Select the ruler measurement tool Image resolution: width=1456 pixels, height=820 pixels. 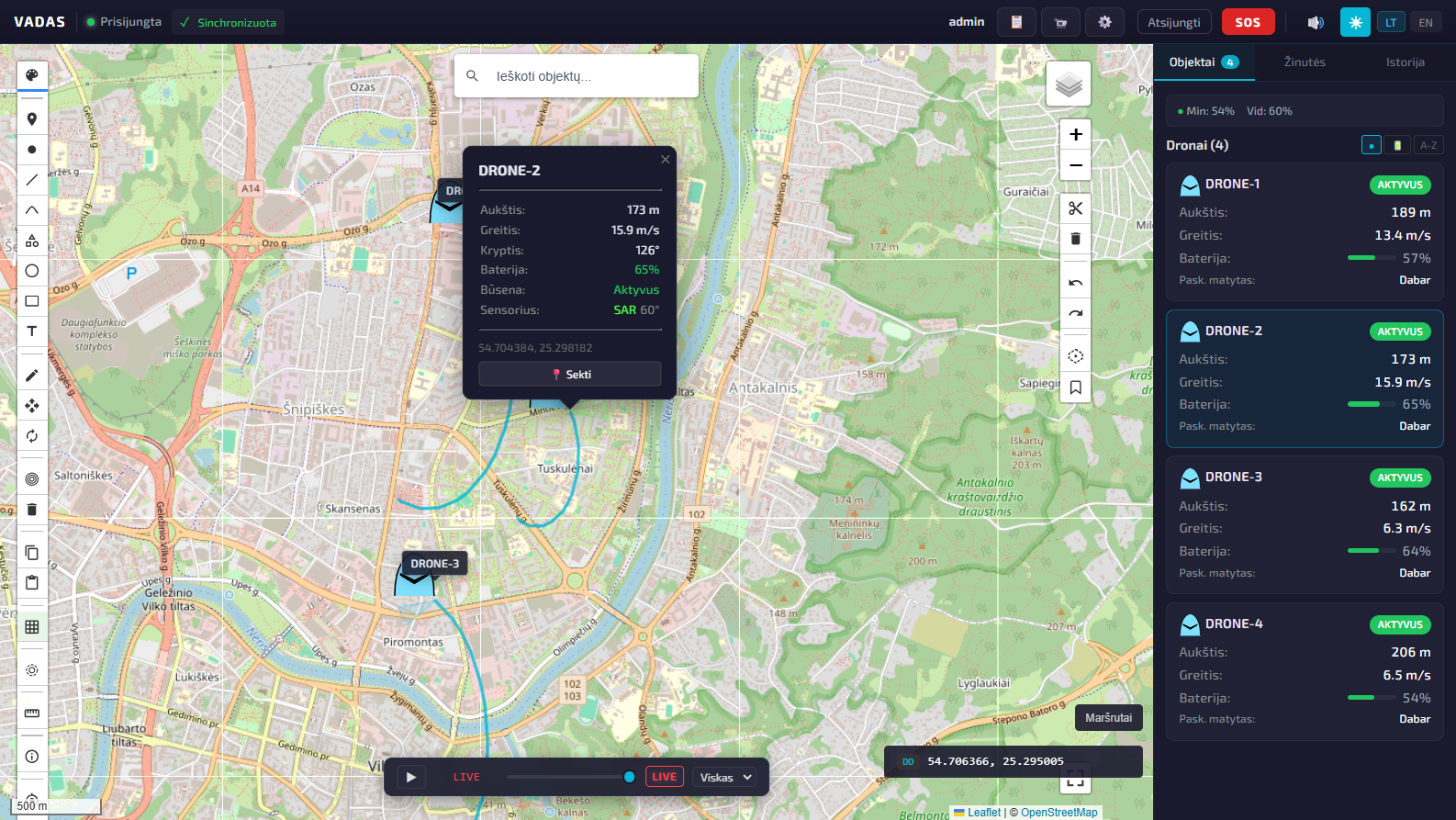[32, 713]
